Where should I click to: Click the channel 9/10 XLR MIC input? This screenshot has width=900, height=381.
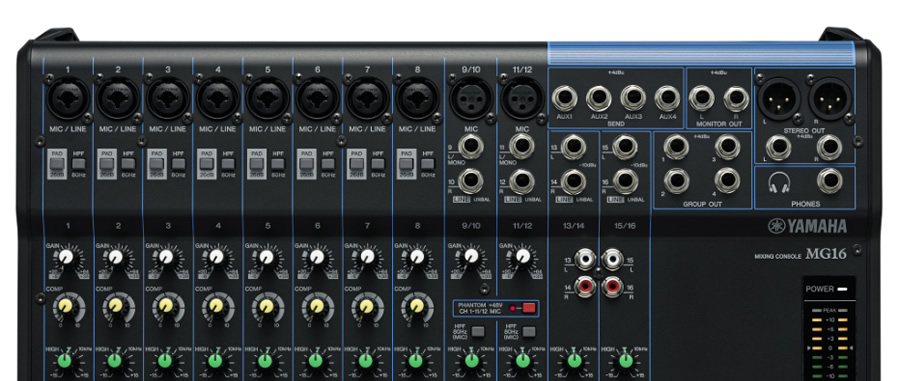[x=471, y=98]
